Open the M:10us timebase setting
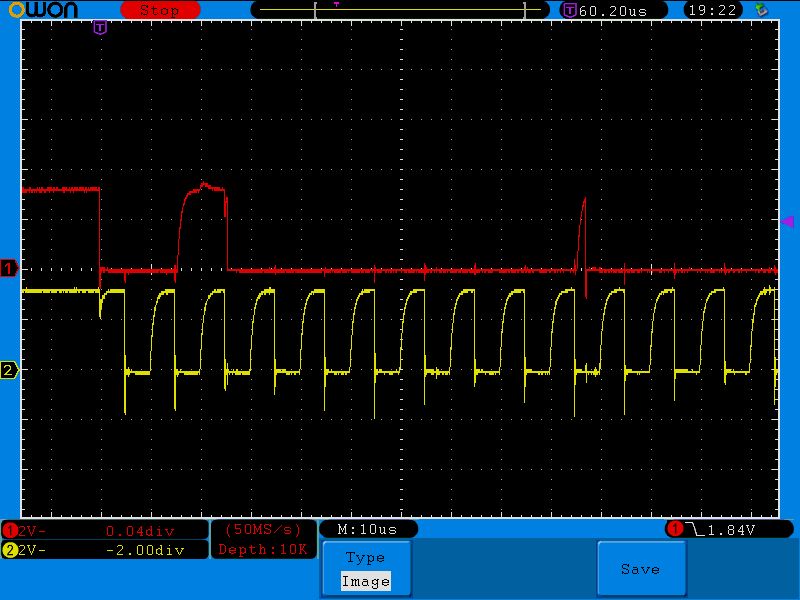 click(367, 529)
